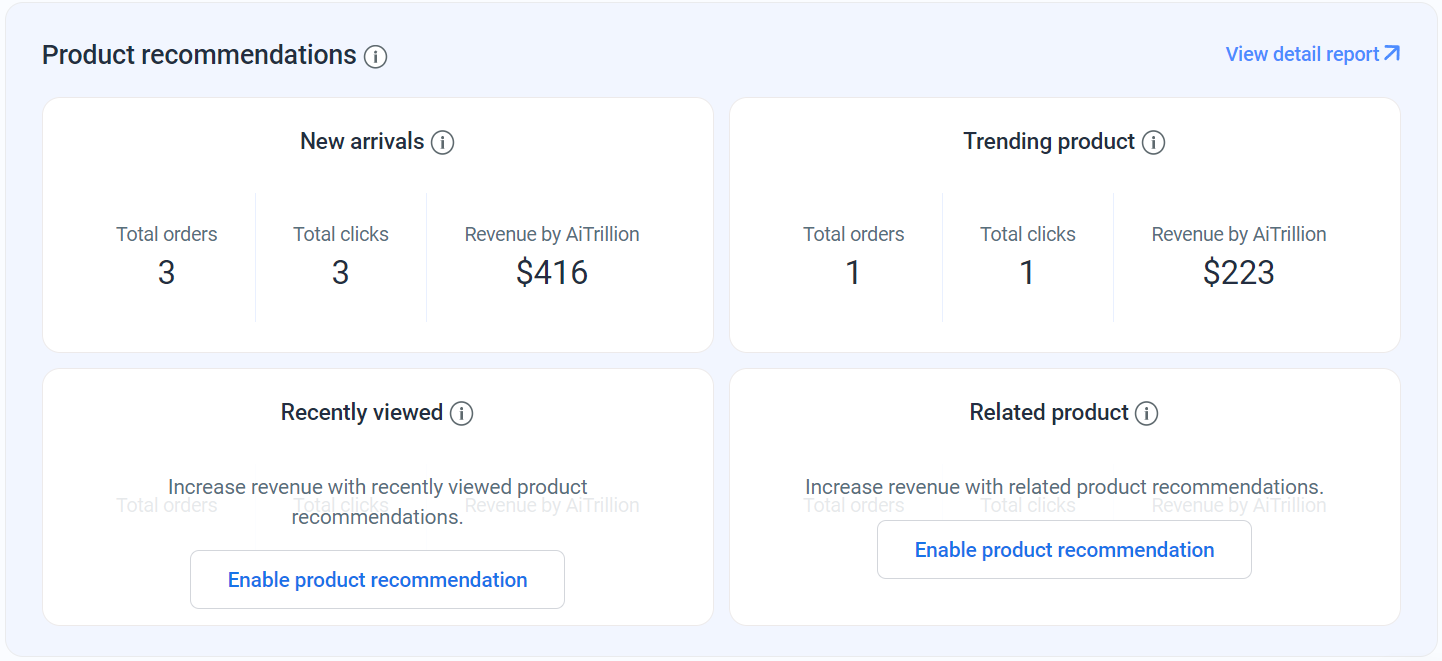Click Trending product Total orders value
The image size is (1442, 661).
click(x=853, y=273)
